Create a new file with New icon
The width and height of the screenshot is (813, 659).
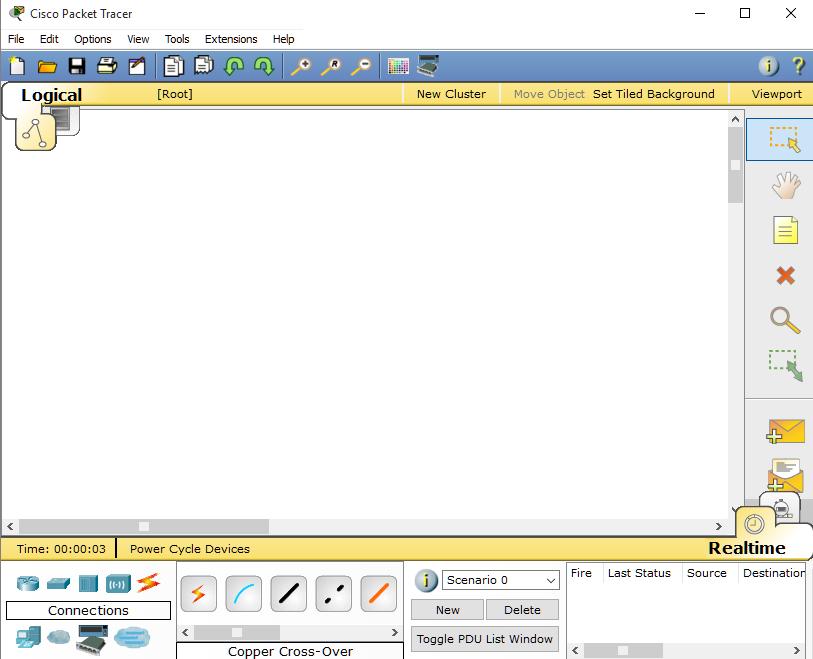[x=17, y=66]
